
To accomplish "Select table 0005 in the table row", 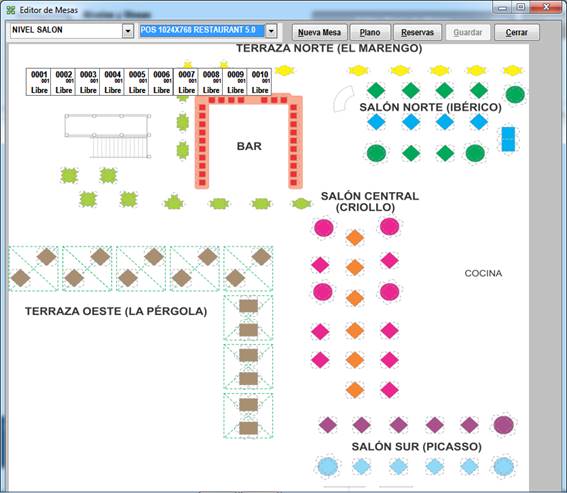I will pyautogui.click(x=137, y=82).
